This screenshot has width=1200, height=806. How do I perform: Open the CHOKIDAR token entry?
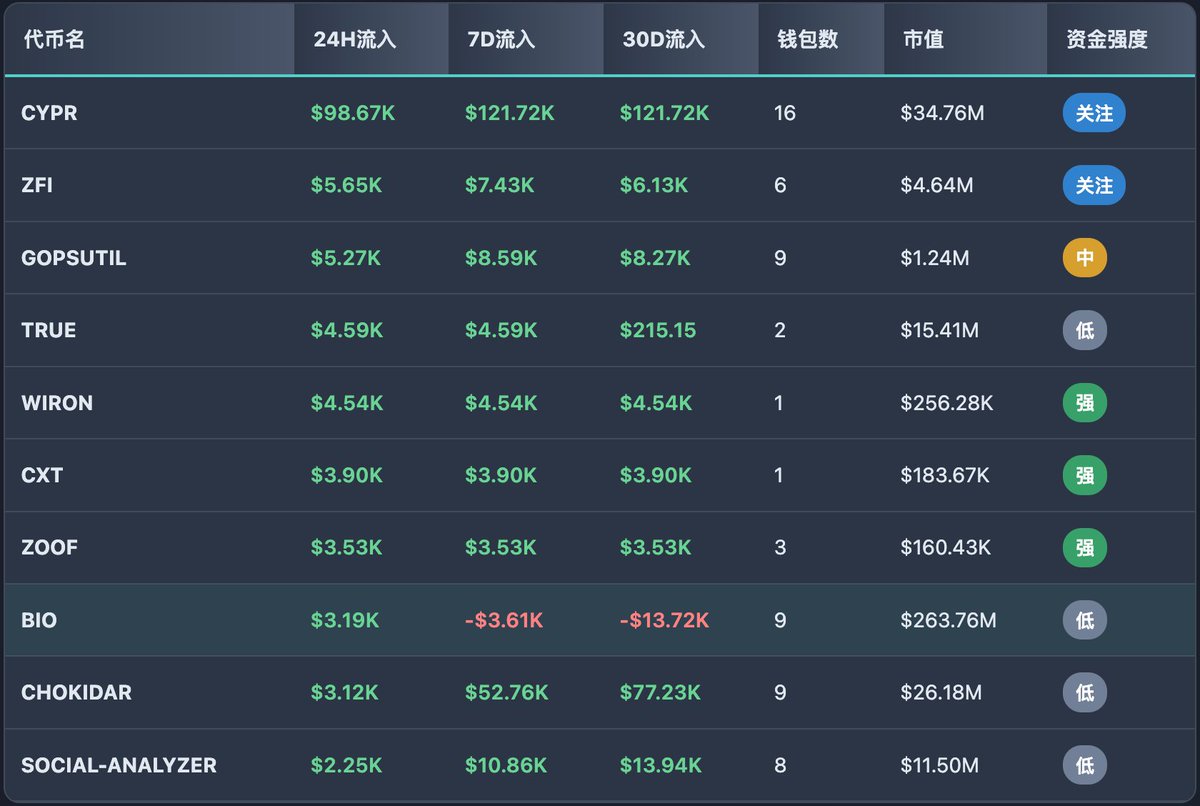point(76,693)
